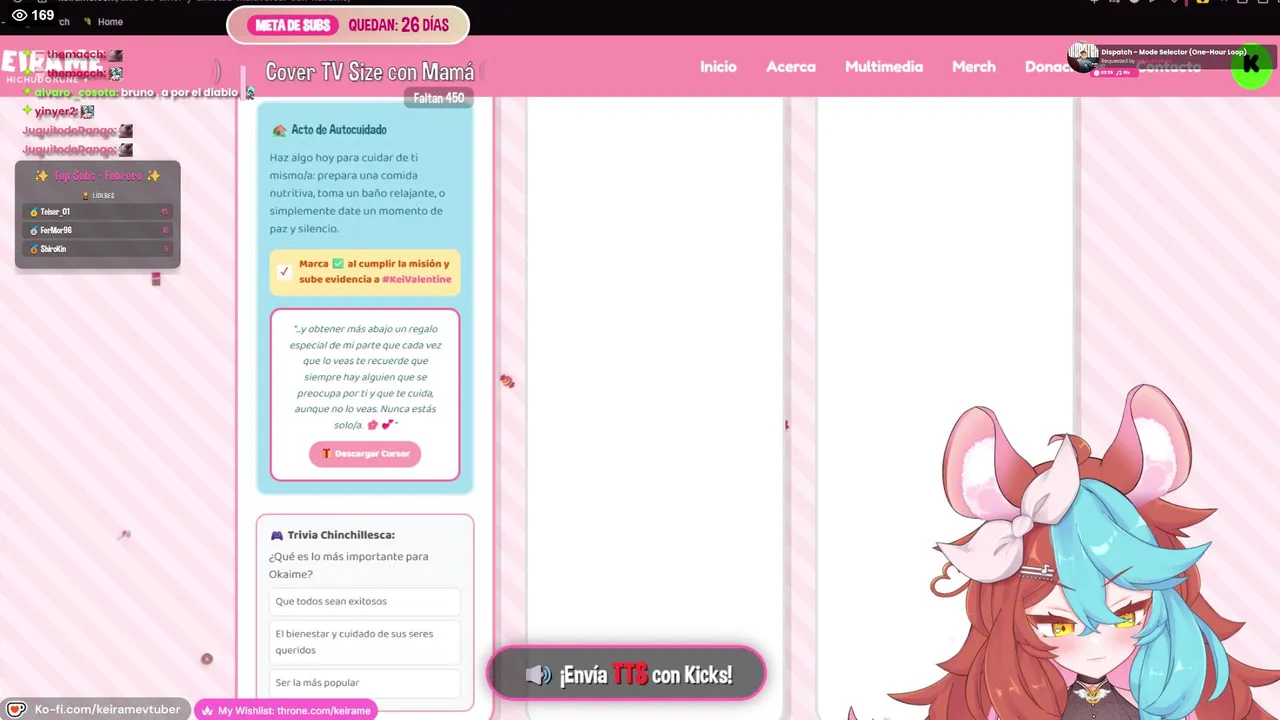Click the trivia question about Okaime
This screenshot has width=1280, height=720.
pos(348,565)
